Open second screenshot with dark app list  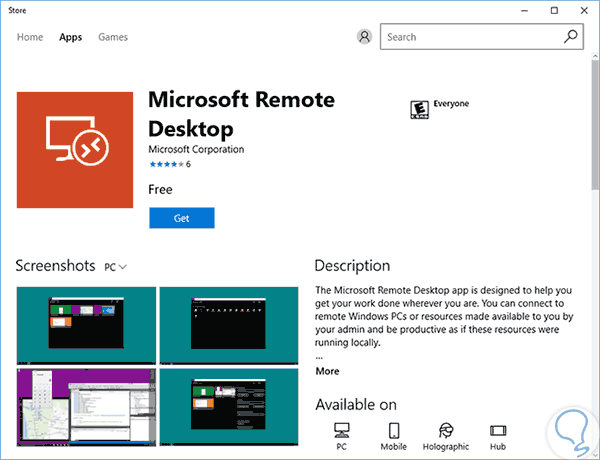229,325
